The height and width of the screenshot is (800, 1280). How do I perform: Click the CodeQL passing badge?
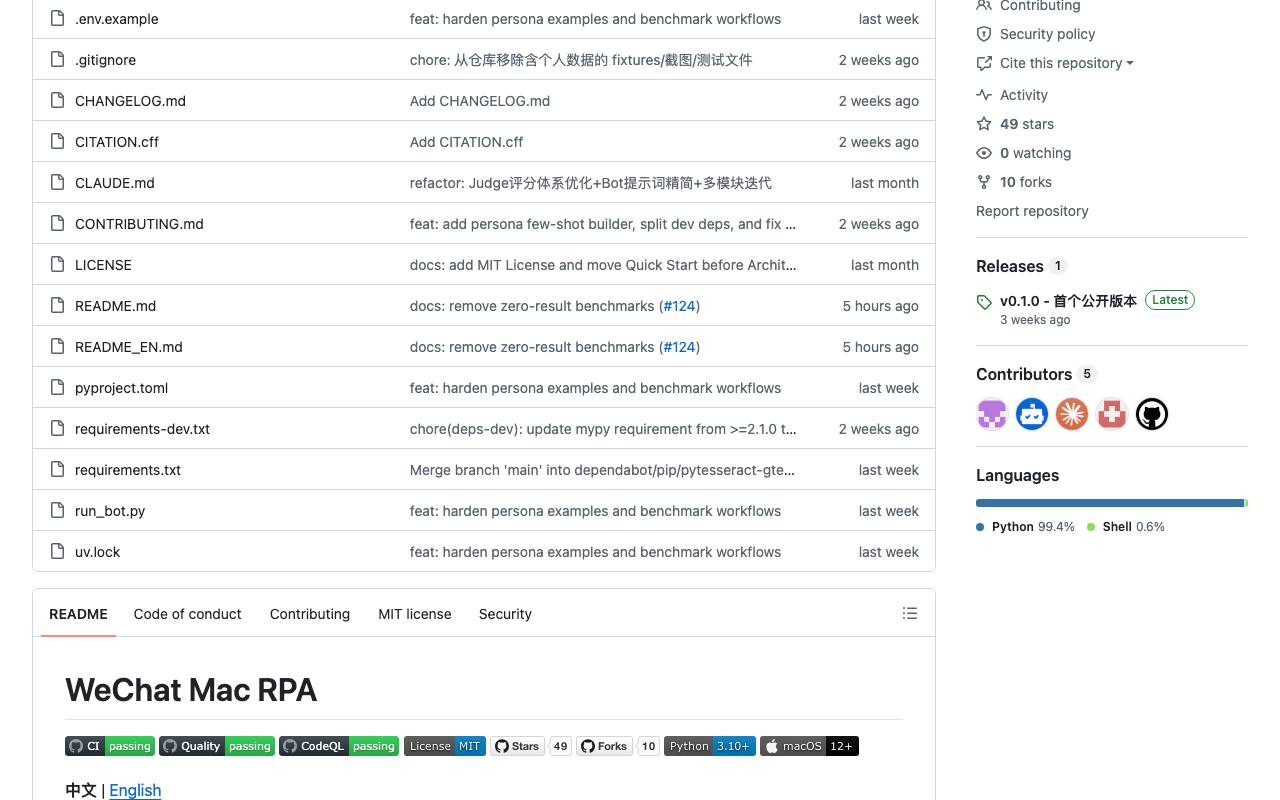(x=339, y=746)
